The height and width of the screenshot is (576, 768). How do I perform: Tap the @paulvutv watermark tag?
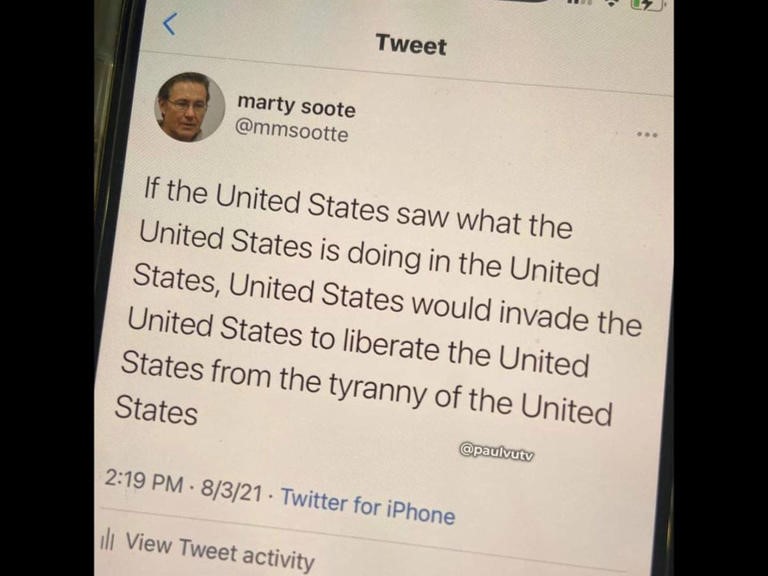pyautogui.click(x=497, y=452)
